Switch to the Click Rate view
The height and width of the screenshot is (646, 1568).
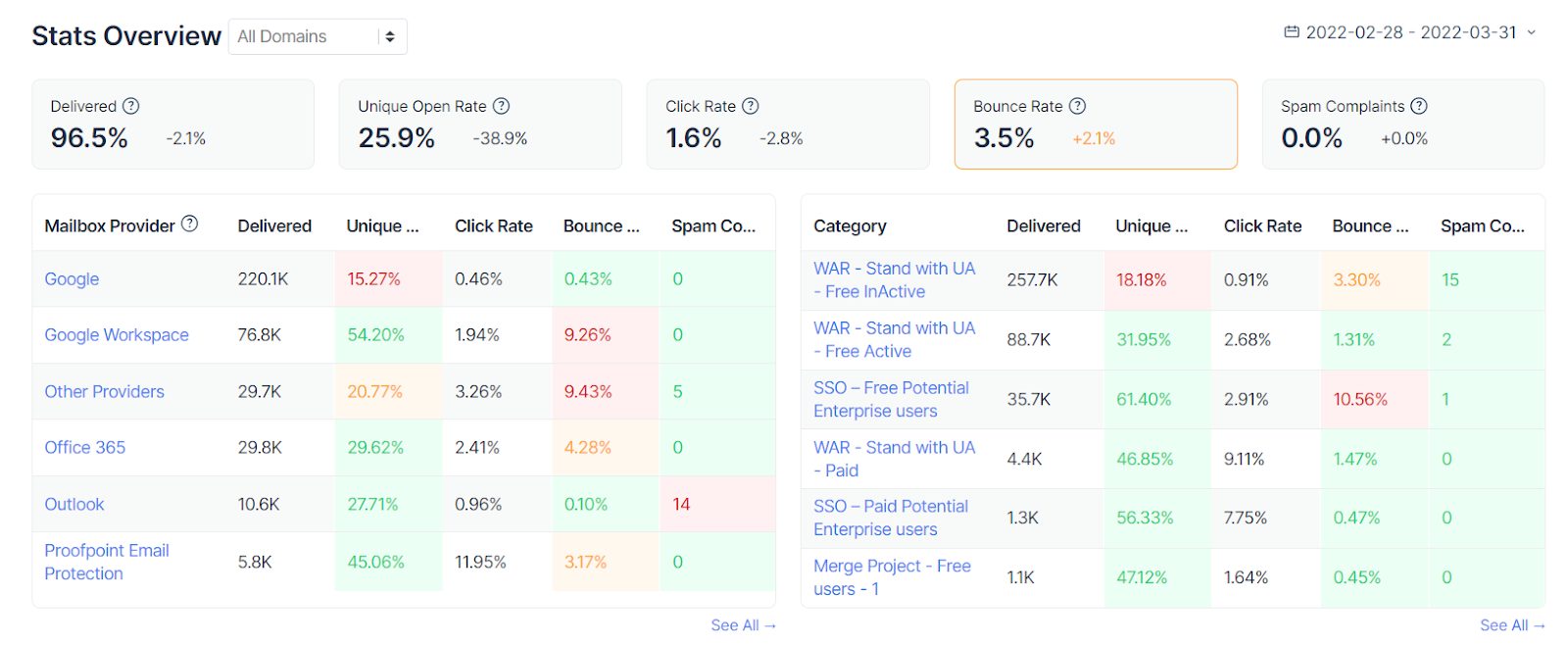[x=787, y=124]
